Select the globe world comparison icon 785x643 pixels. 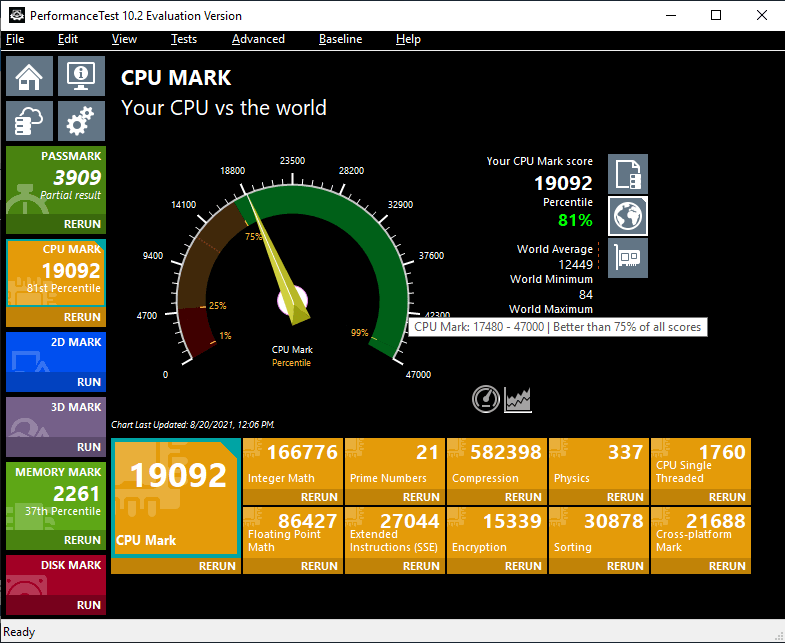(628, 216)
